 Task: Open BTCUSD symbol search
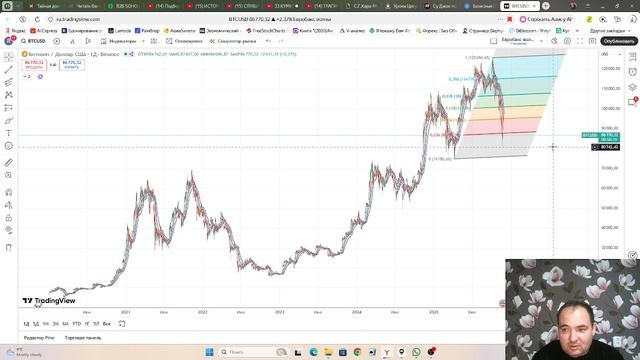33,41
